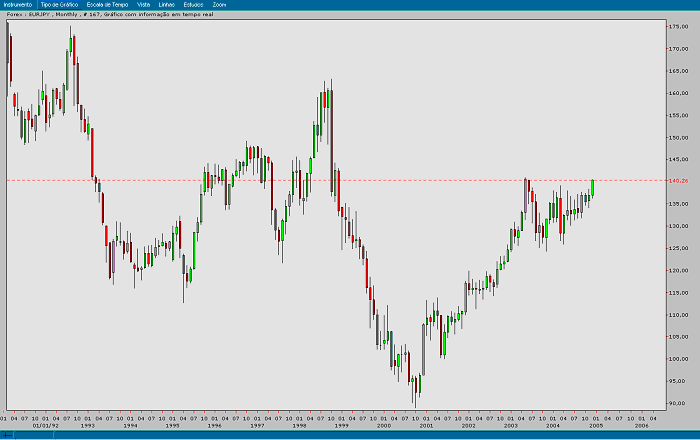The height and width of the screenshot is (440, 700).
Task: Click the 160.00 price axis label
Action: (x=679, y=93)
